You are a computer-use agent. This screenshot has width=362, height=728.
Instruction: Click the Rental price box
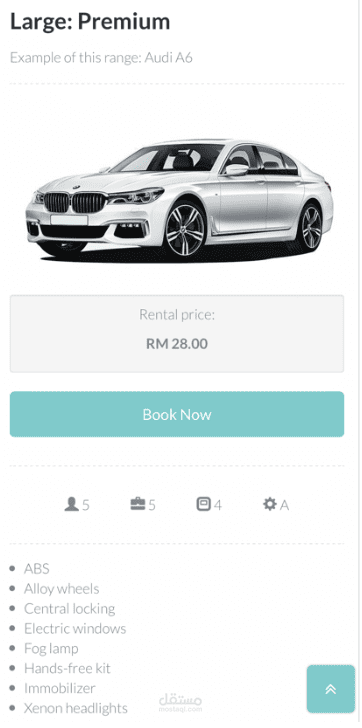[177, 333]
